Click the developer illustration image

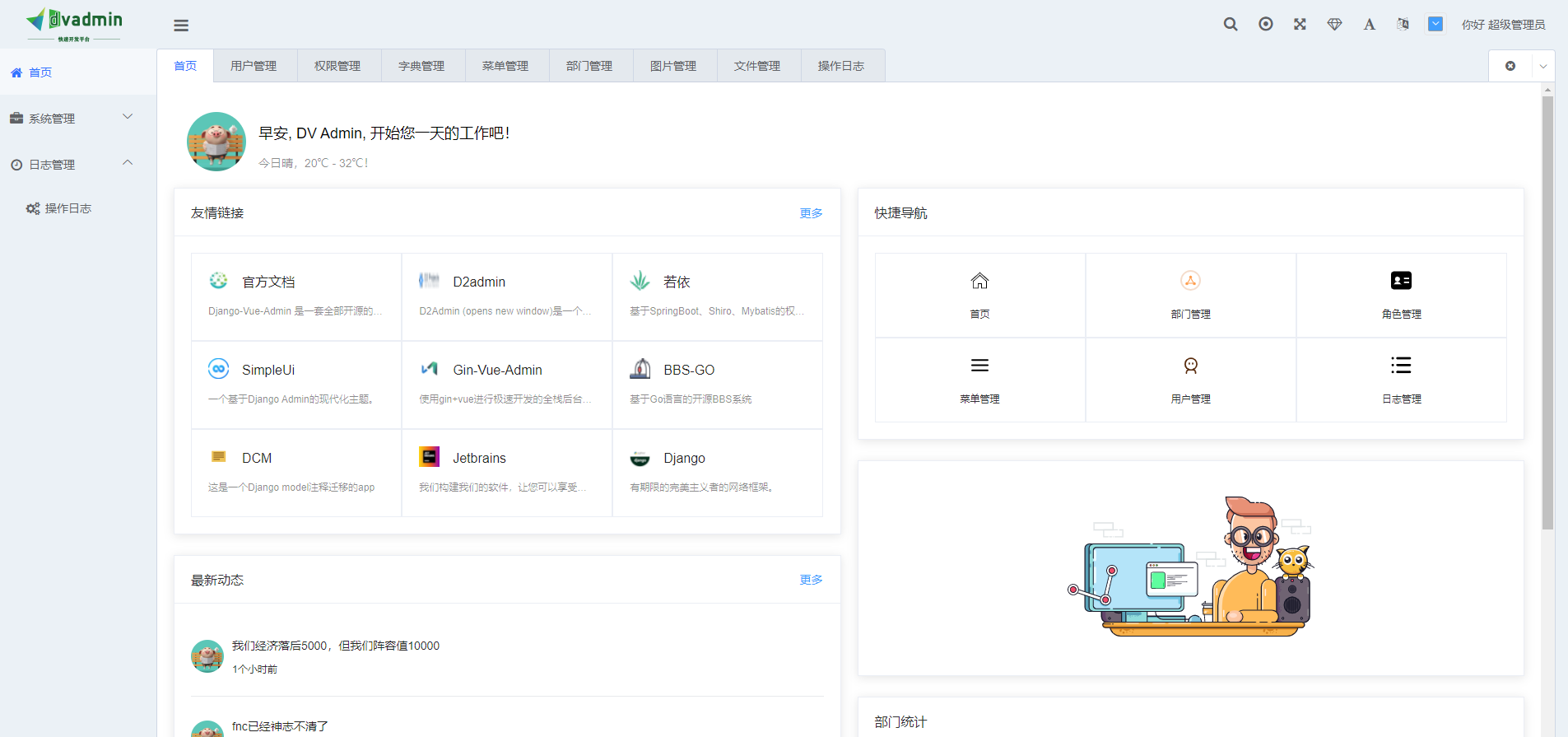(x=1191, y=567)
